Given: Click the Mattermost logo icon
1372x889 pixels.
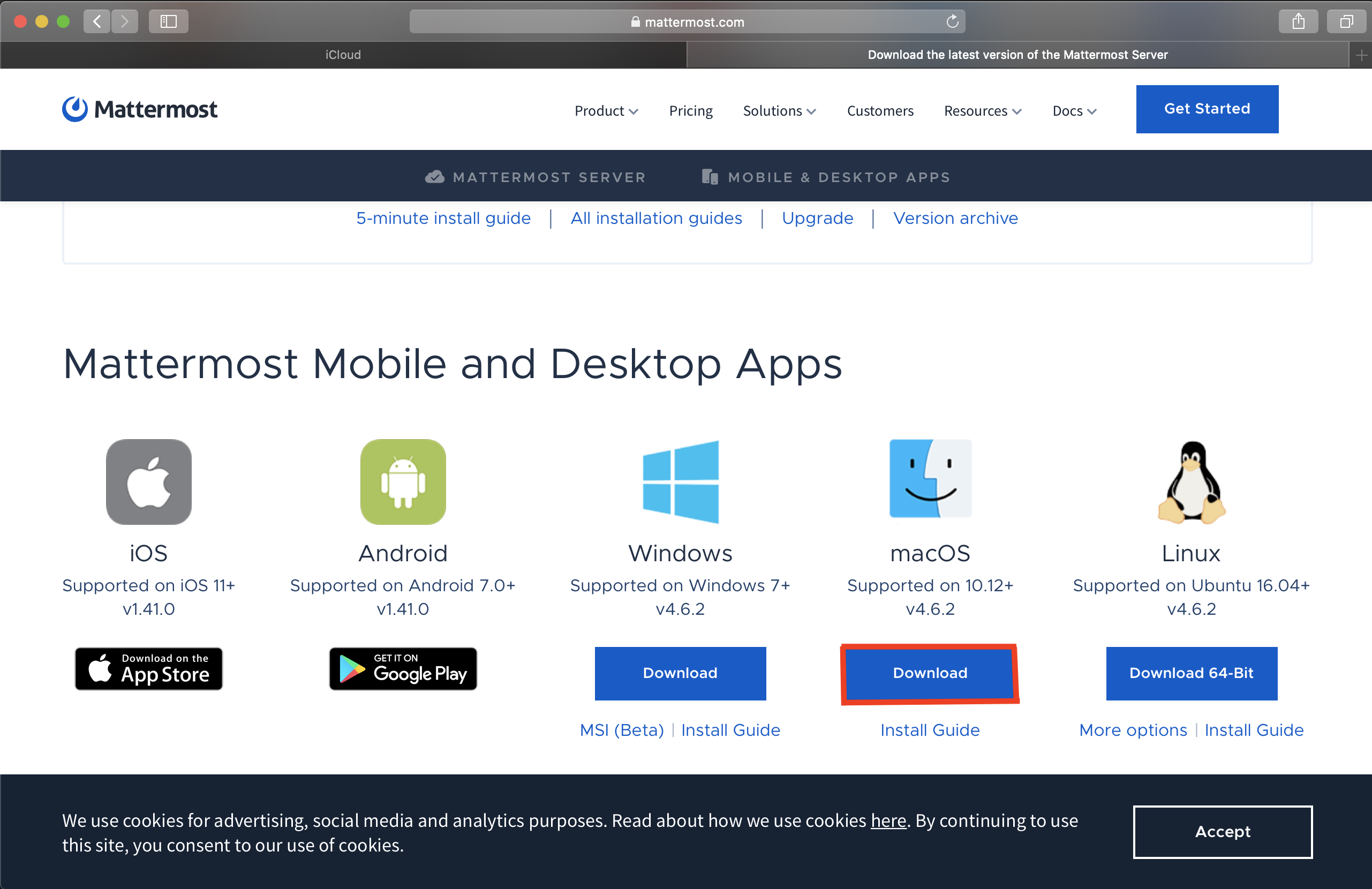Looking at the screenshot, I should [x=75, y=109].
